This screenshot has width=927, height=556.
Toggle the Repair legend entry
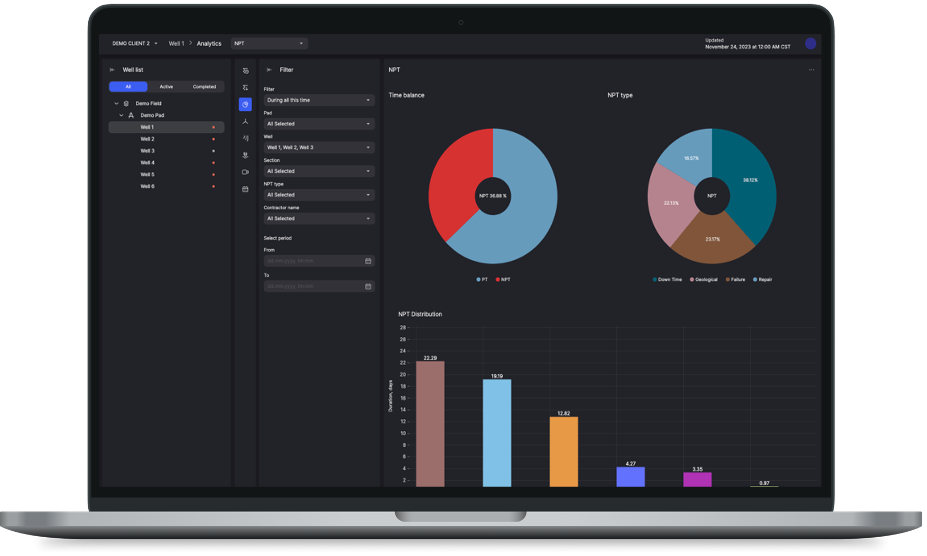763,279
